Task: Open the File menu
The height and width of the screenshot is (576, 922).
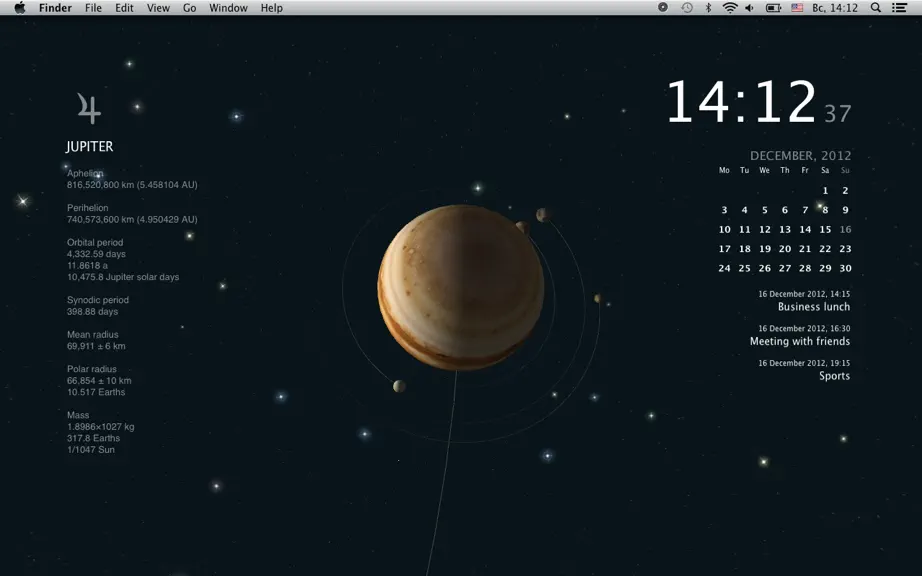Action: [93, 8]
